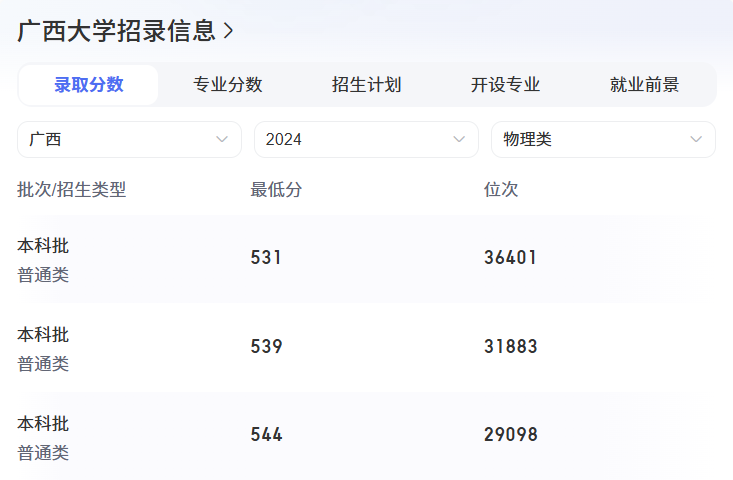
Task: Go to the 开设专业 tab
Action: click(505, 85)
